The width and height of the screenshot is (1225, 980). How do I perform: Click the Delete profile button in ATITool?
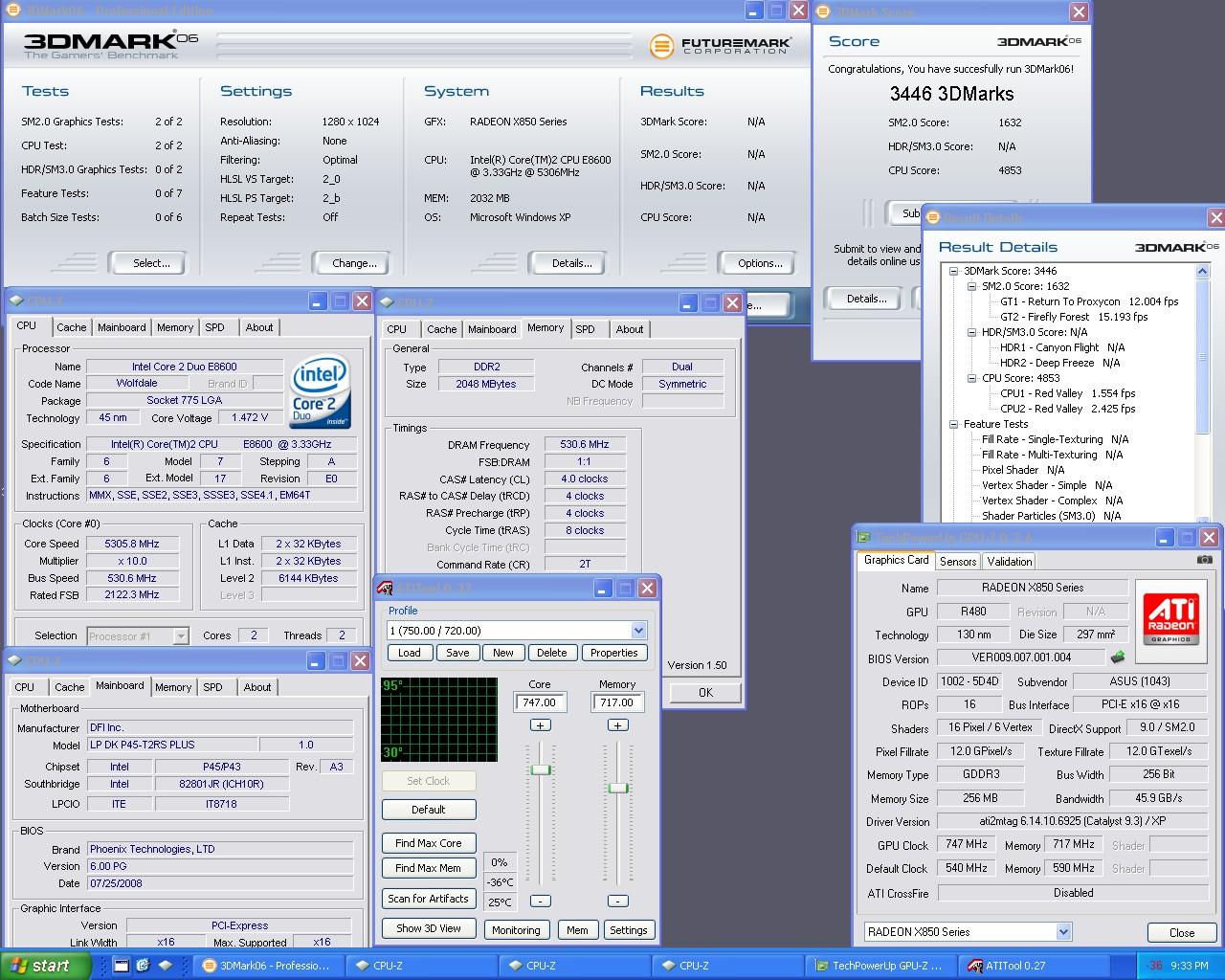coord(551,653)
